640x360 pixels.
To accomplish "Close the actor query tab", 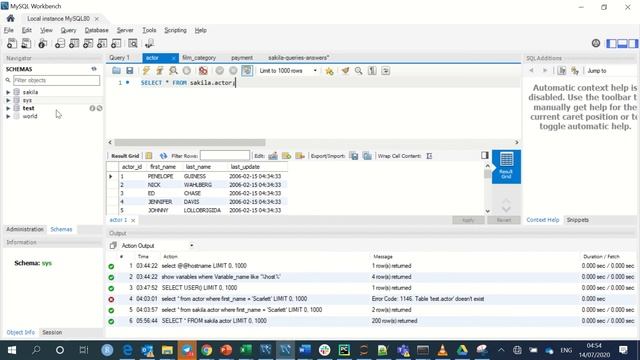I will [173, 58].
